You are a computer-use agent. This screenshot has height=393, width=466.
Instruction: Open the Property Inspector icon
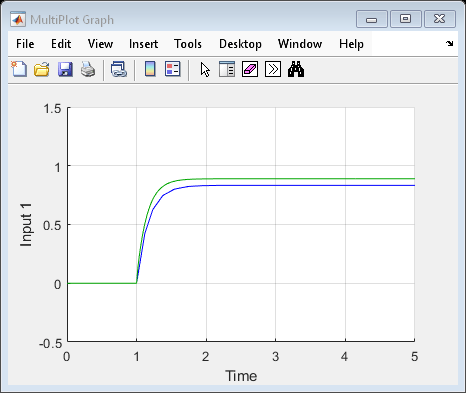[227, 69]
